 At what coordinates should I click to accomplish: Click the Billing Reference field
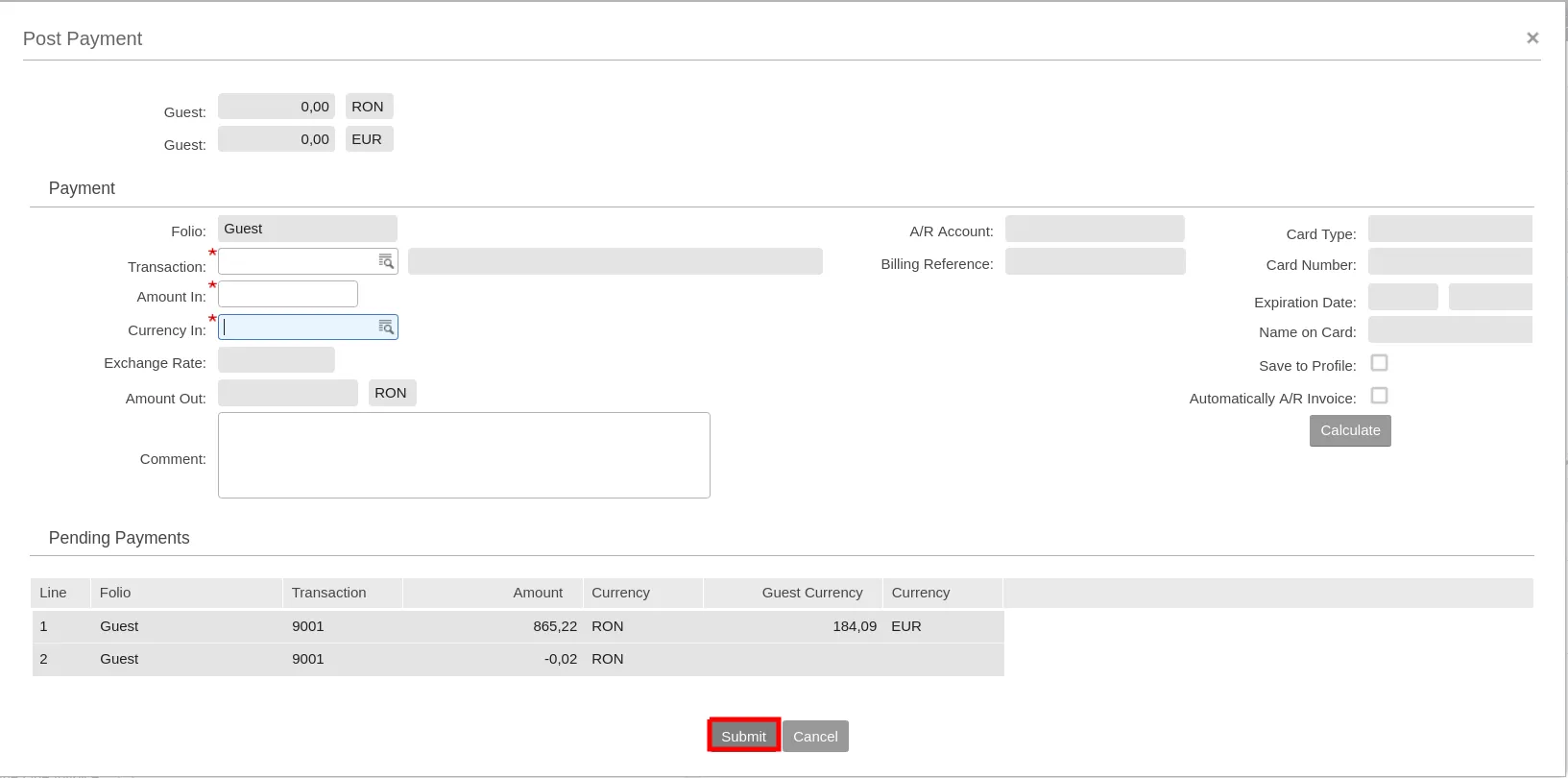click(x=1095, y=261)
